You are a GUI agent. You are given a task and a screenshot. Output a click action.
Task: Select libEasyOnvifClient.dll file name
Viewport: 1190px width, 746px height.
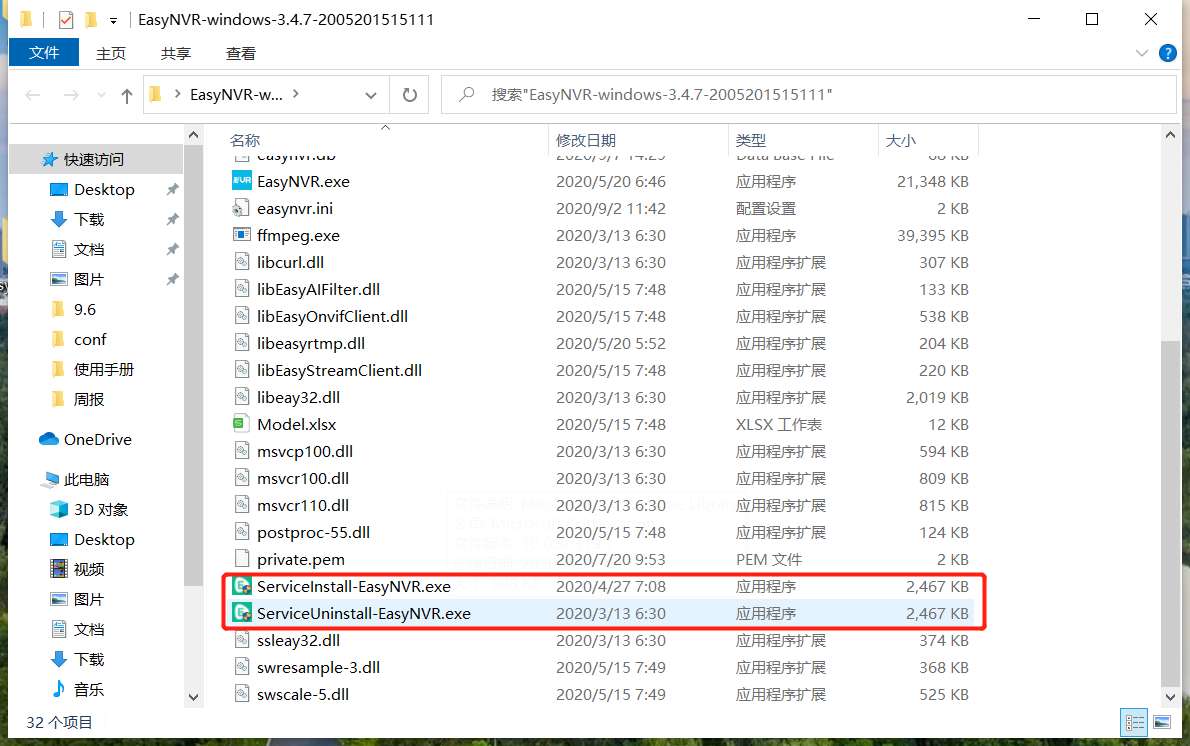click(332, 316)
